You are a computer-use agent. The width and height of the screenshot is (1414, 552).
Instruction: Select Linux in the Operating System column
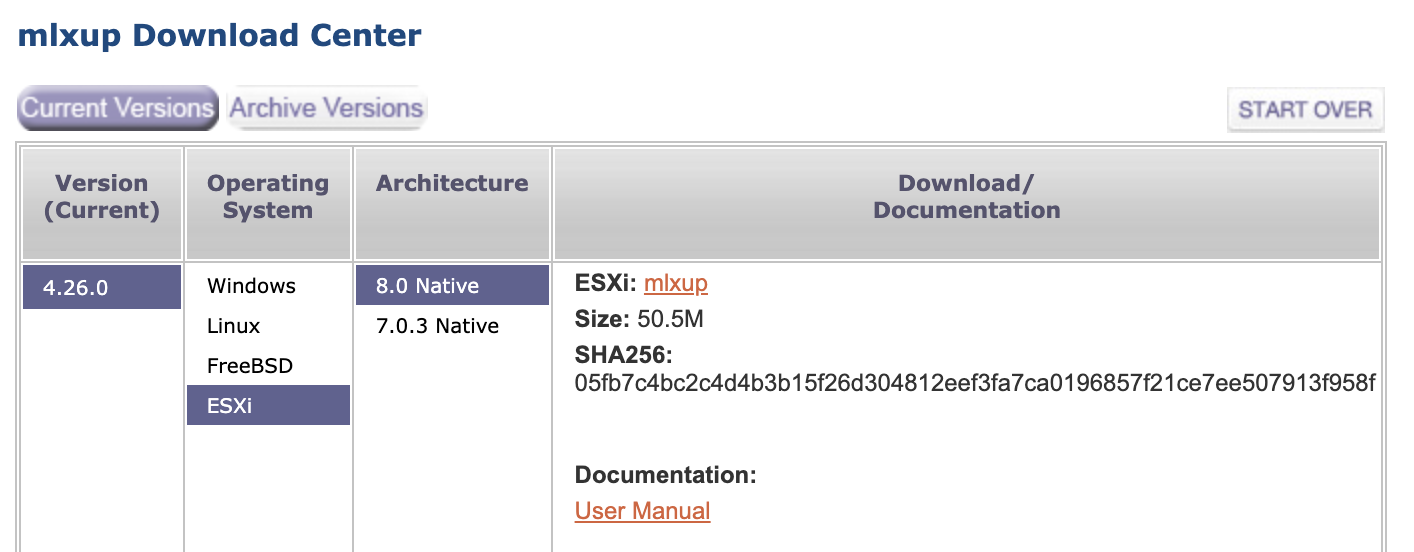tap(233, 326)
